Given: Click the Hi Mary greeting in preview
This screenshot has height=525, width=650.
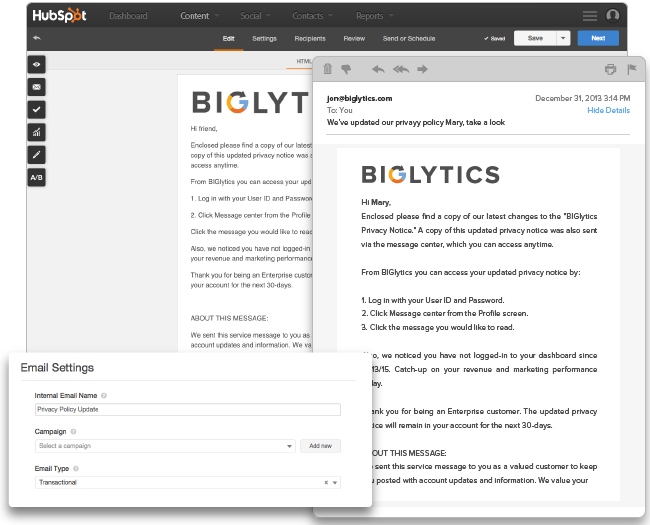Looking at the screenshot, I should (376, 202).
